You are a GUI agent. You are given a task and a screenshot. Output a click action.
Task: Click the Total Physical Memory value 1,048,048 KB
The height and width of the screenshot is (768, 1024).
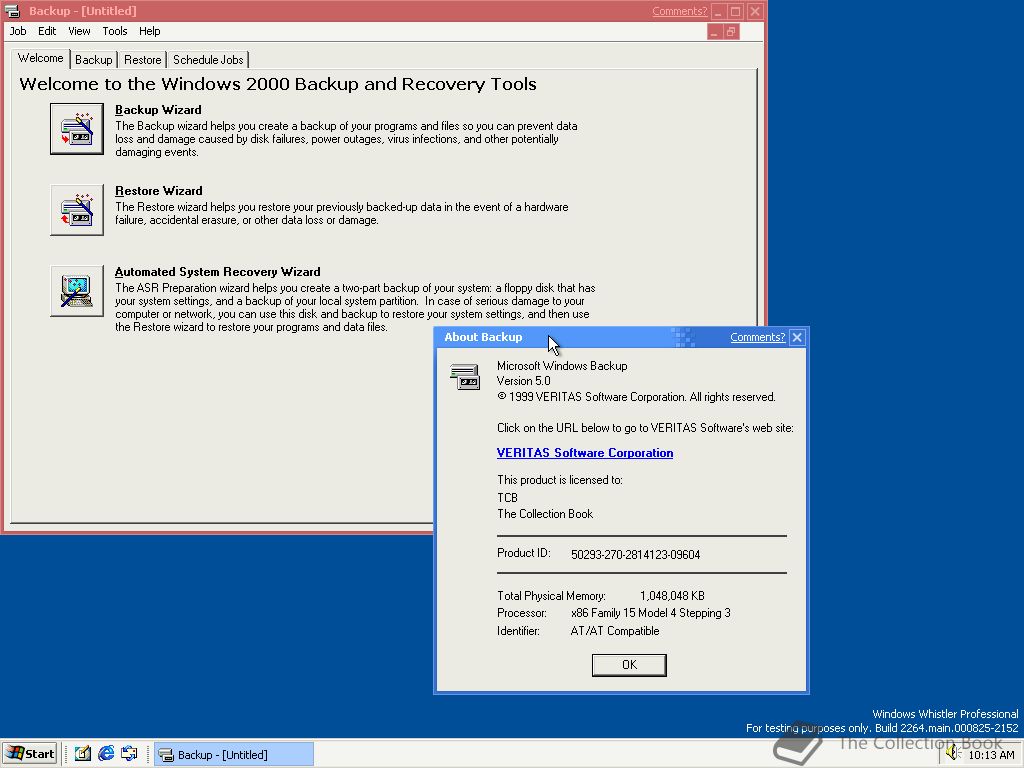tap(672, 596)
